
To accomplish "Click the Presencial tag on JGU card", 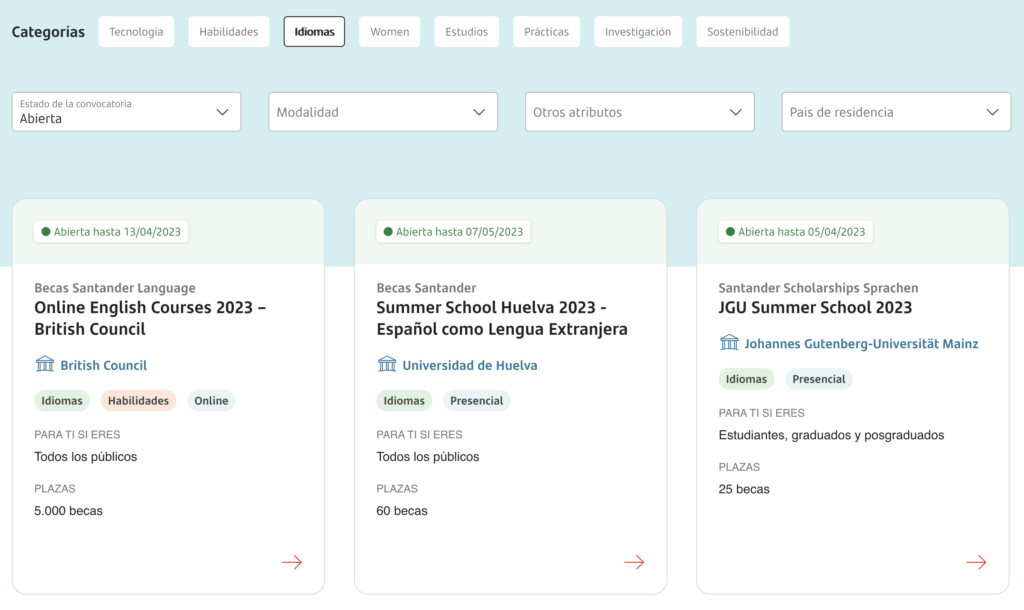I will coord(819,379).
